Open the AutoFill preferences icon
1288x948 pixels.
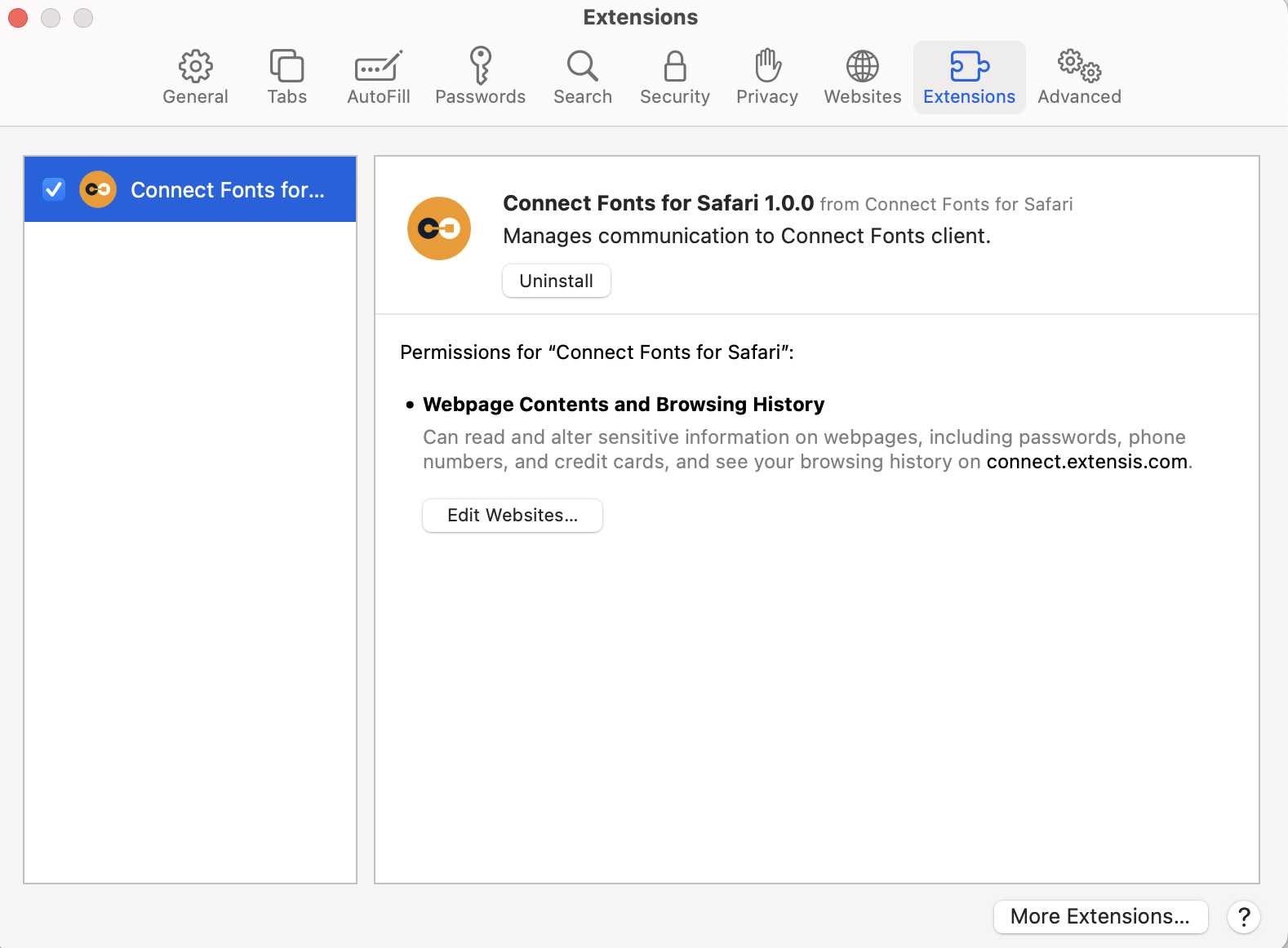[379, 66]
